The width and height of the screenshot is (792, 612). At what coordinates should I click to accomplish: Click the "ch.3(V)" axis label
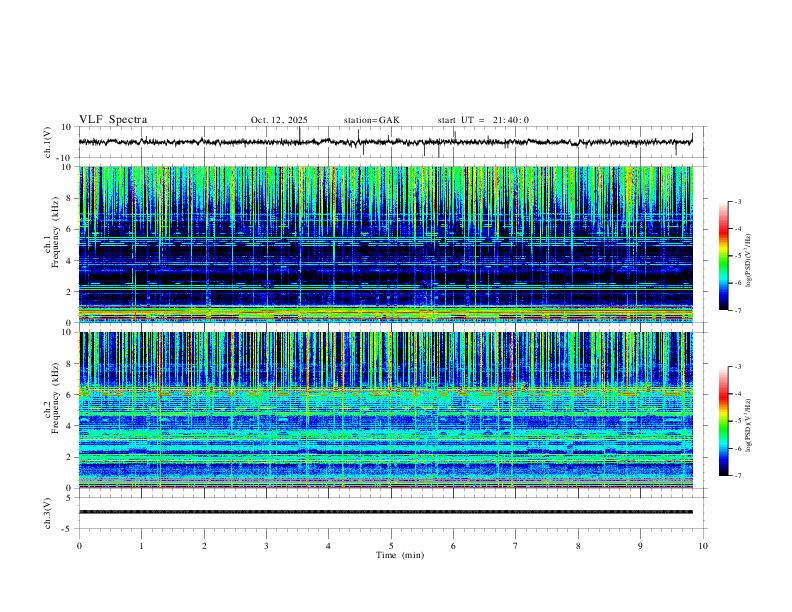[48, 514]
